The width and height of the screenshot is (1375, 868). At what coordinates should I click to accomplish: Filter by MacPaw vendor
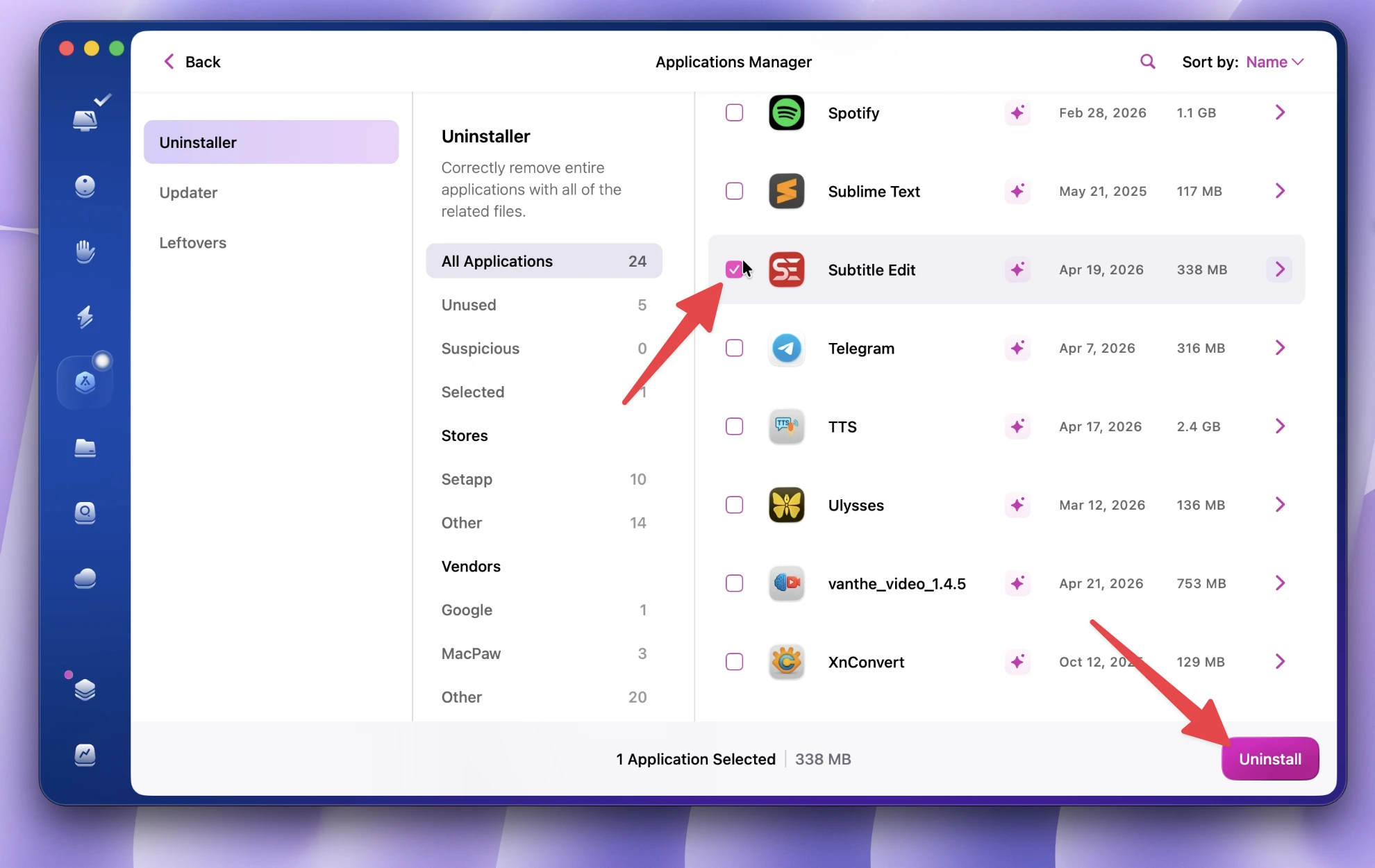[x=544, y=653]
